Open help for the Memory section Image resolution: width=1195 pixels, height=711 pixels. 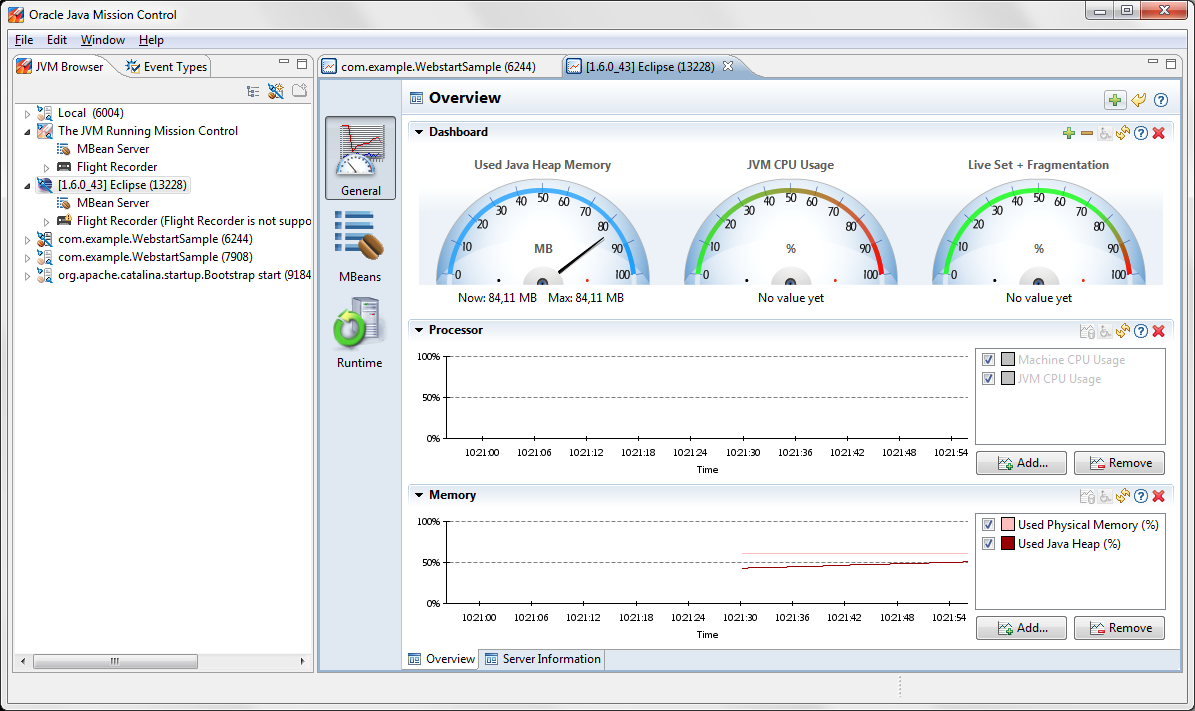pos(1141,496)
